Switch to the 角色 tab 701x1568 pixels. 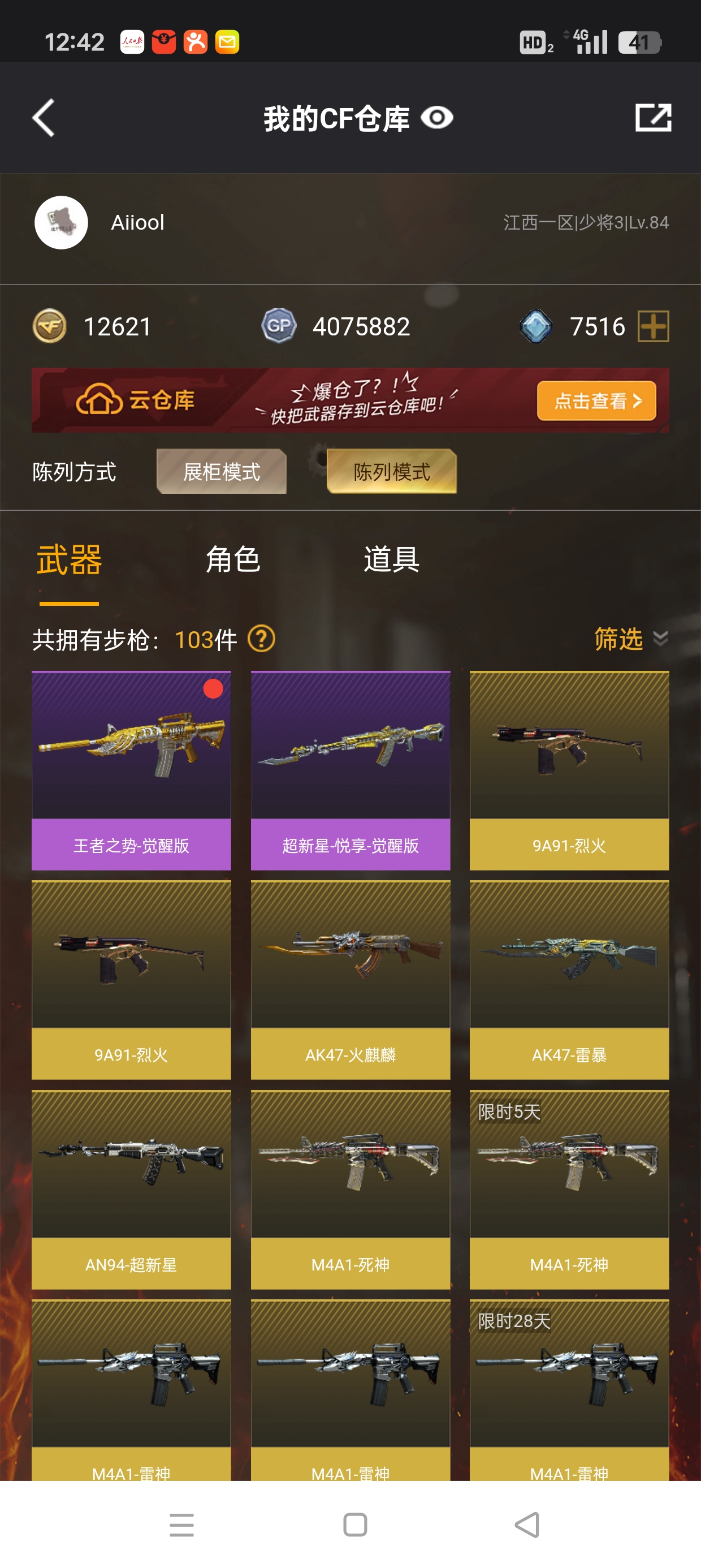[233, 559]
